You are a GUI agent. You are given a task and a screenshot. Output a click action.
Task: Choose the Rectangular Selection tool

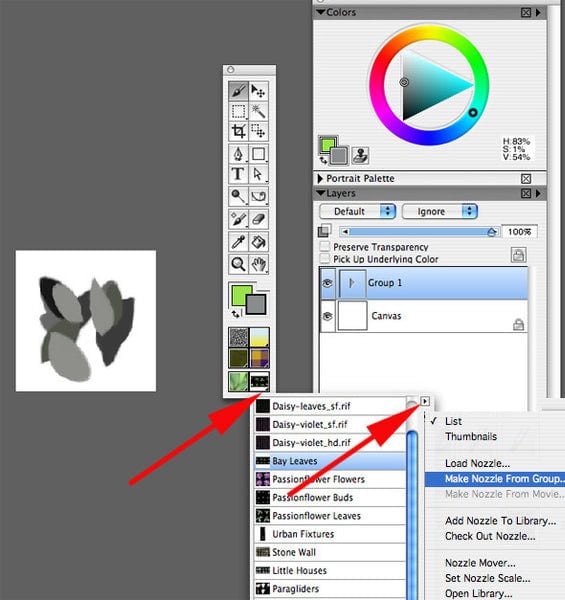click(238, 111)
